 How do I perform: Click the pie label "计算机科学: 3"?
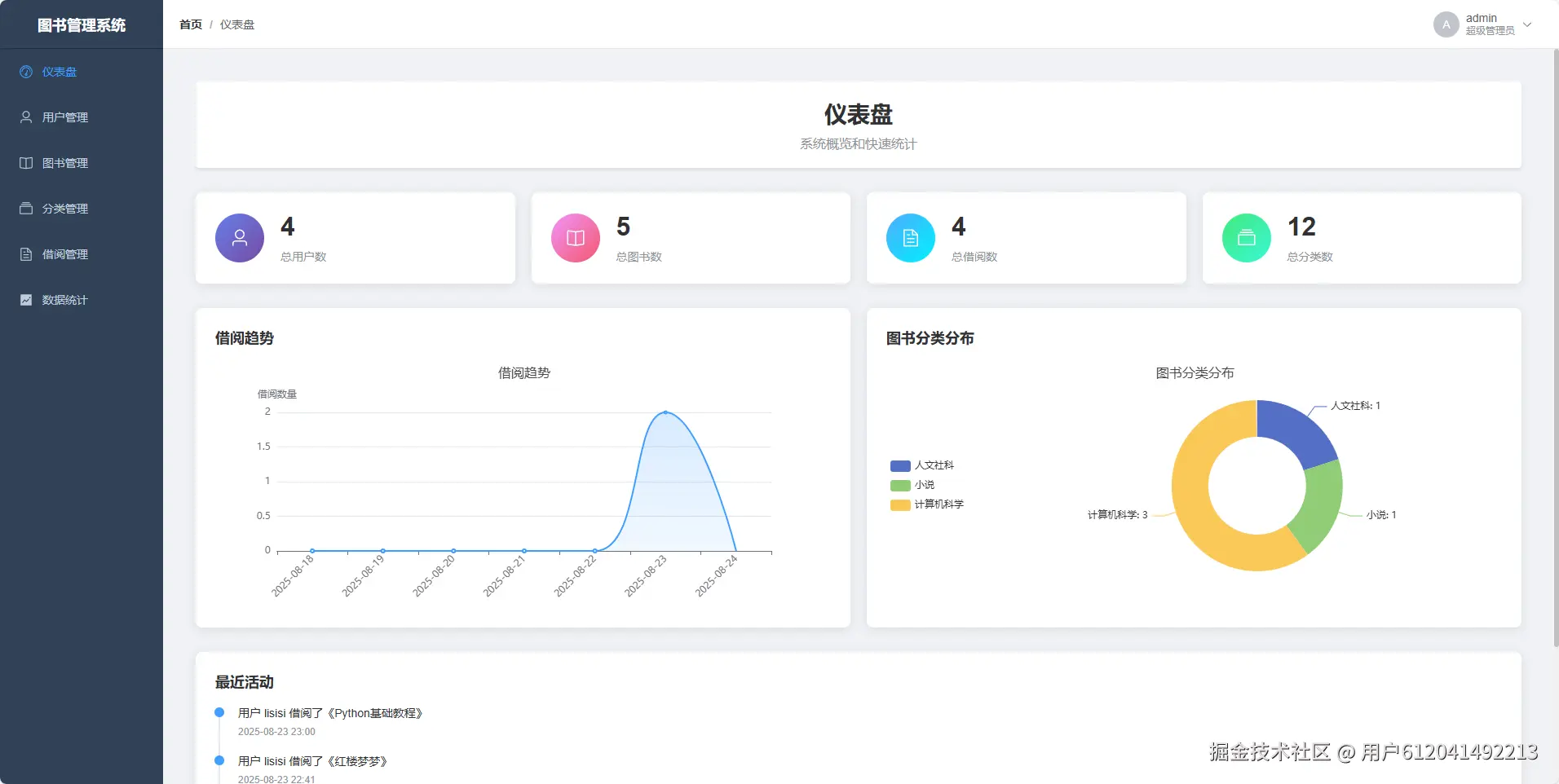(1118, 515)
